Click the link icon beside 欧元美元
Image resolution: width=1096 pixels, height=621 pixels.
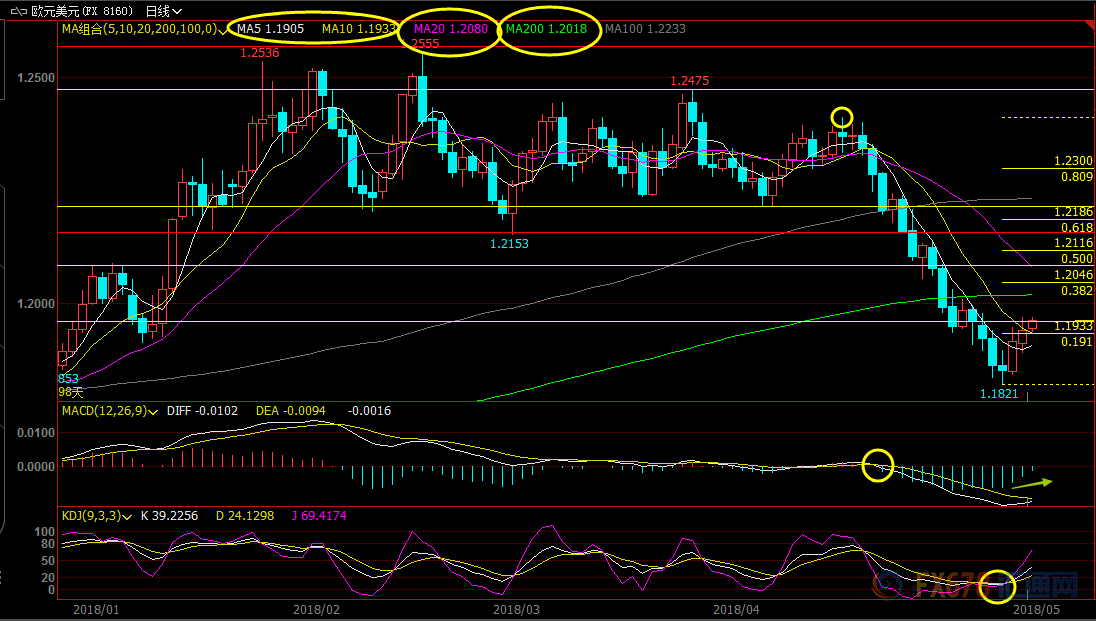point(19,11)
